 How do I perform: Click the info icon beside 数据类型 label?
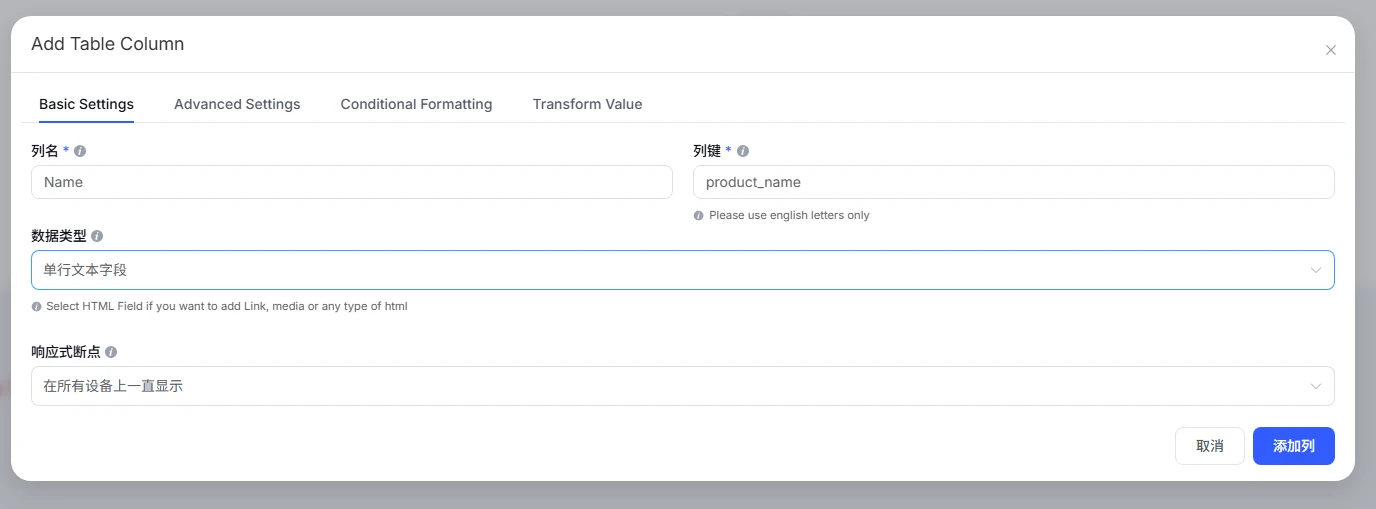click(x=97, y=236)
